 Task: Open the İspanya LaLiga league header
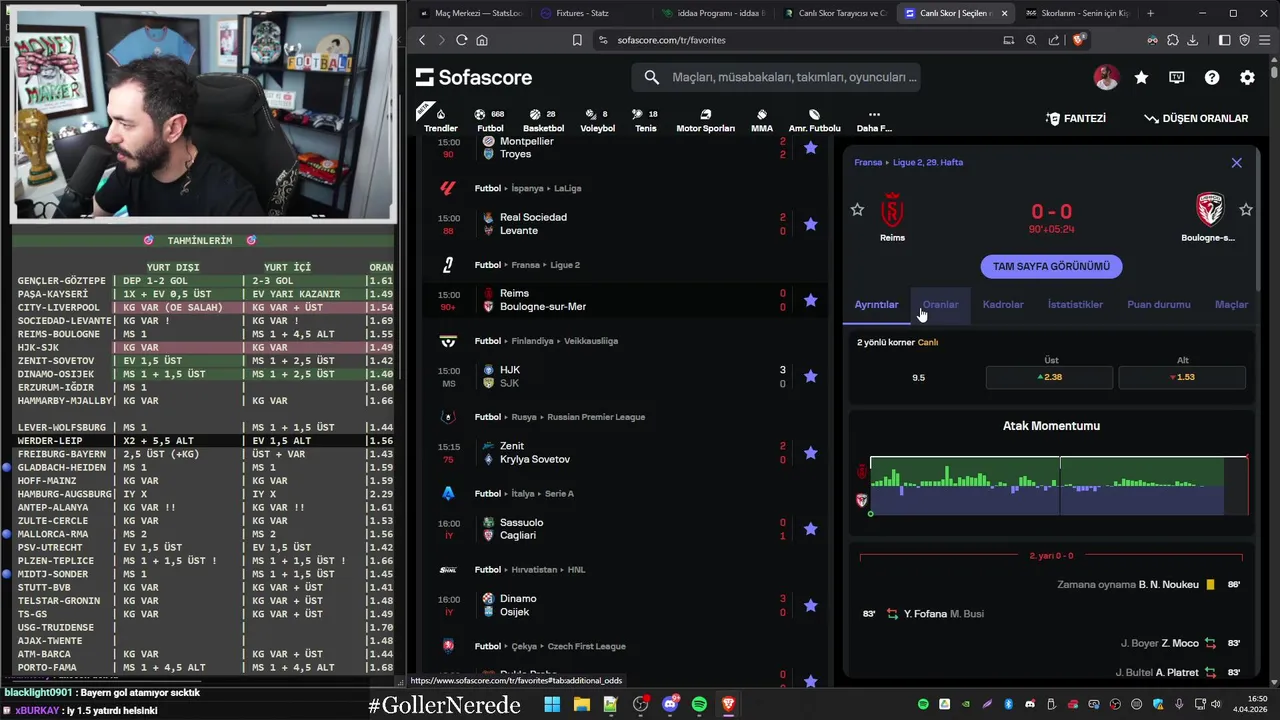point(528,188)
